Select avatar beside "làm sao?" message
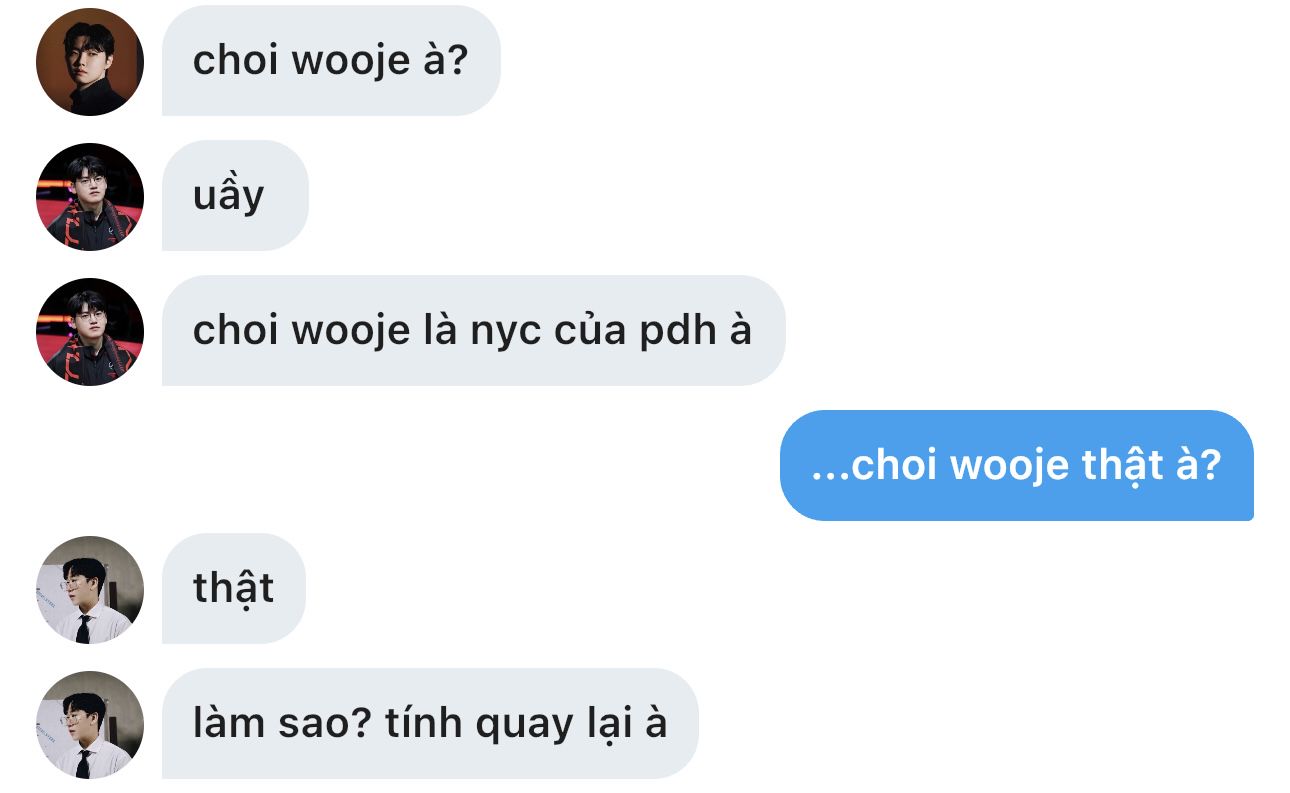Viewport: 1290px width, 793px height. [x=90, y=724]
